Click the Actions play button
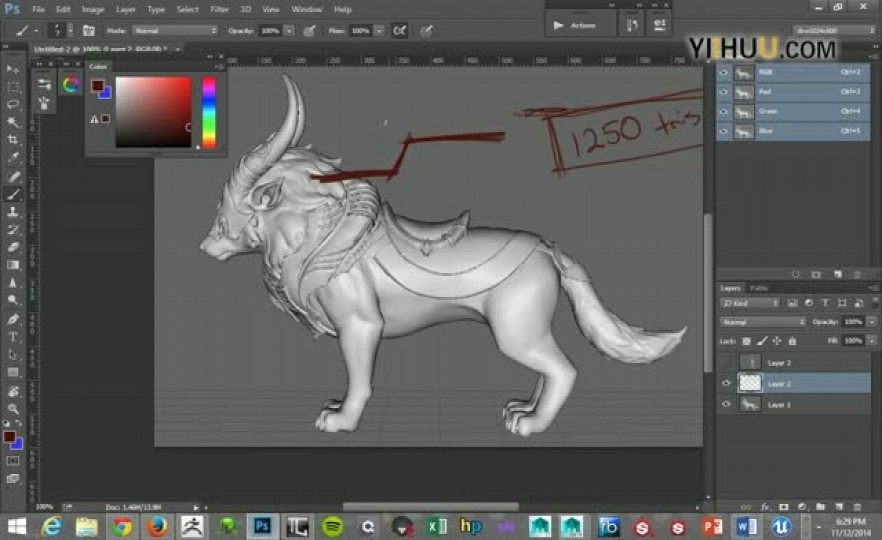Viewport: 882px width, 540px height. click(x=559, y=25)
